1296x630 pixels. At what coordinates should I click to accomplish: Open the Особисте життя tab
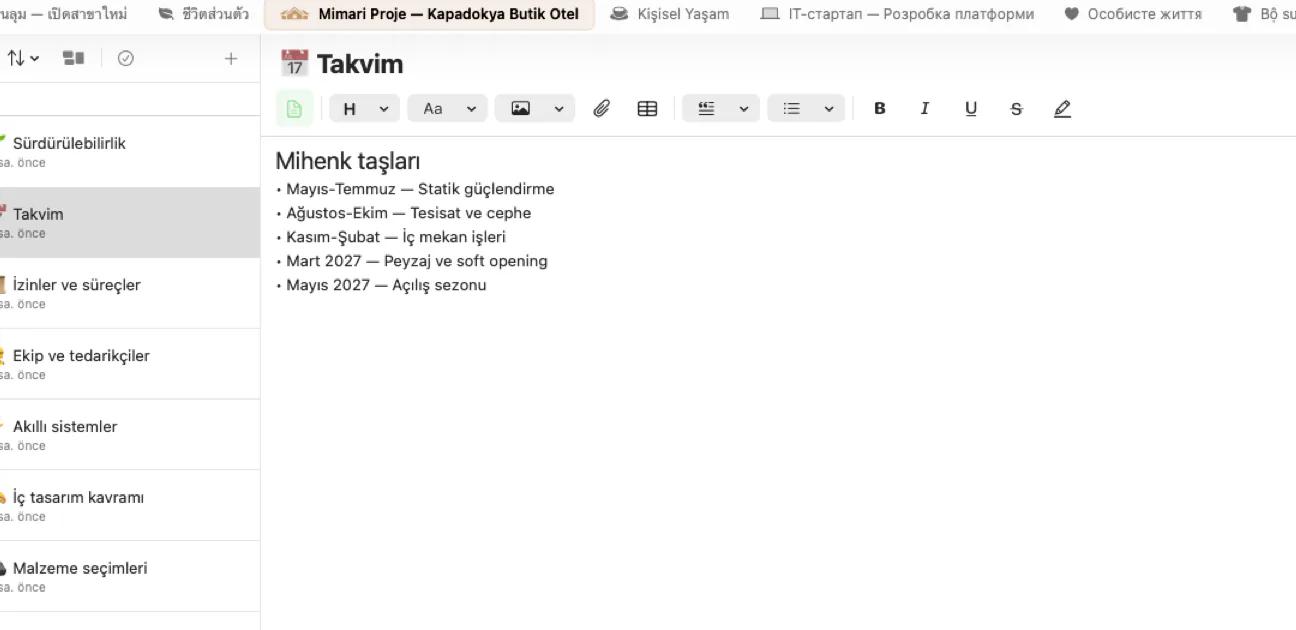1134,14
